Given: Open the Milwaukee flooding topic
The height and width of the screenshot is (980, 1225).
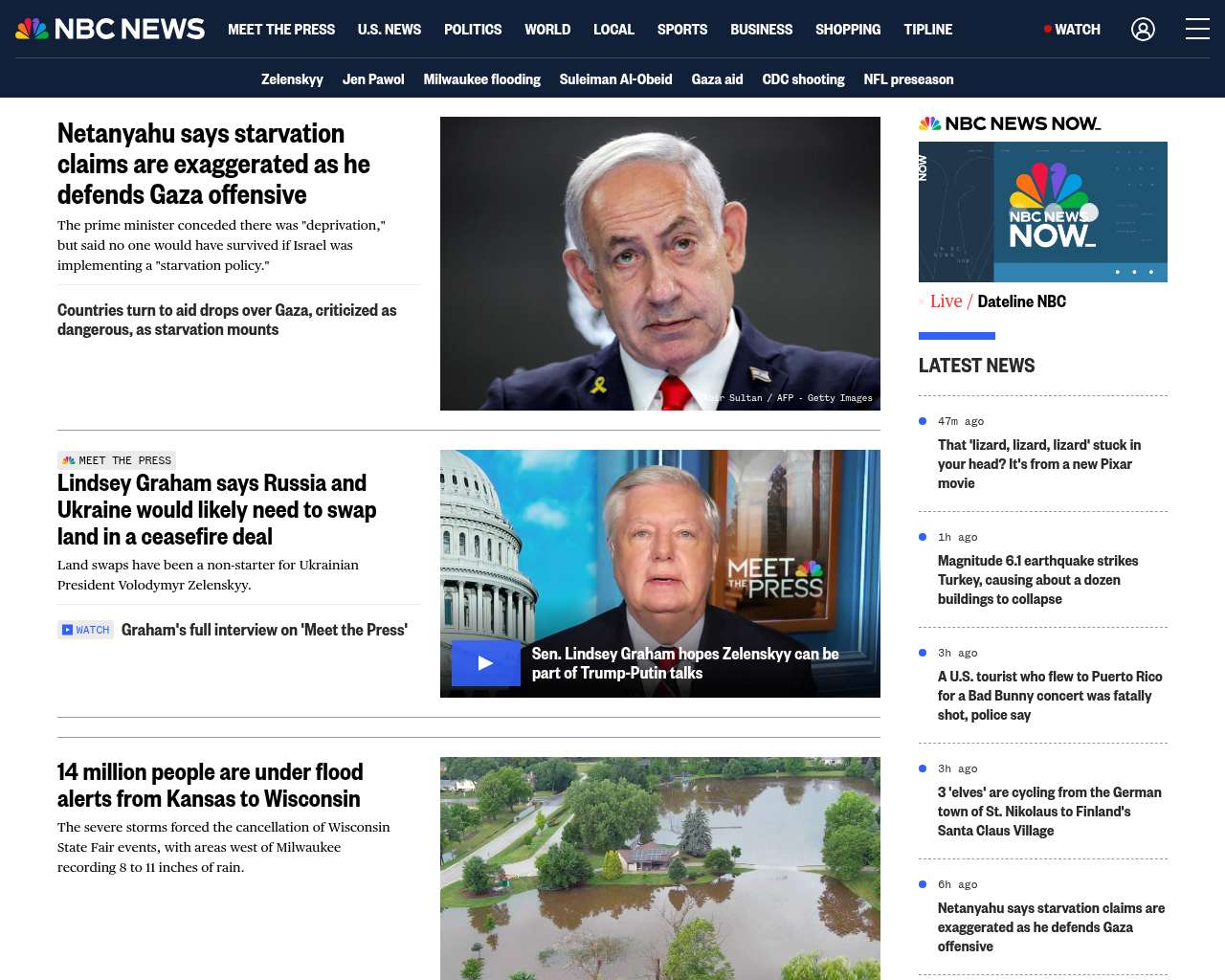Looking at the screenshot, I should (x=482, y=79).
